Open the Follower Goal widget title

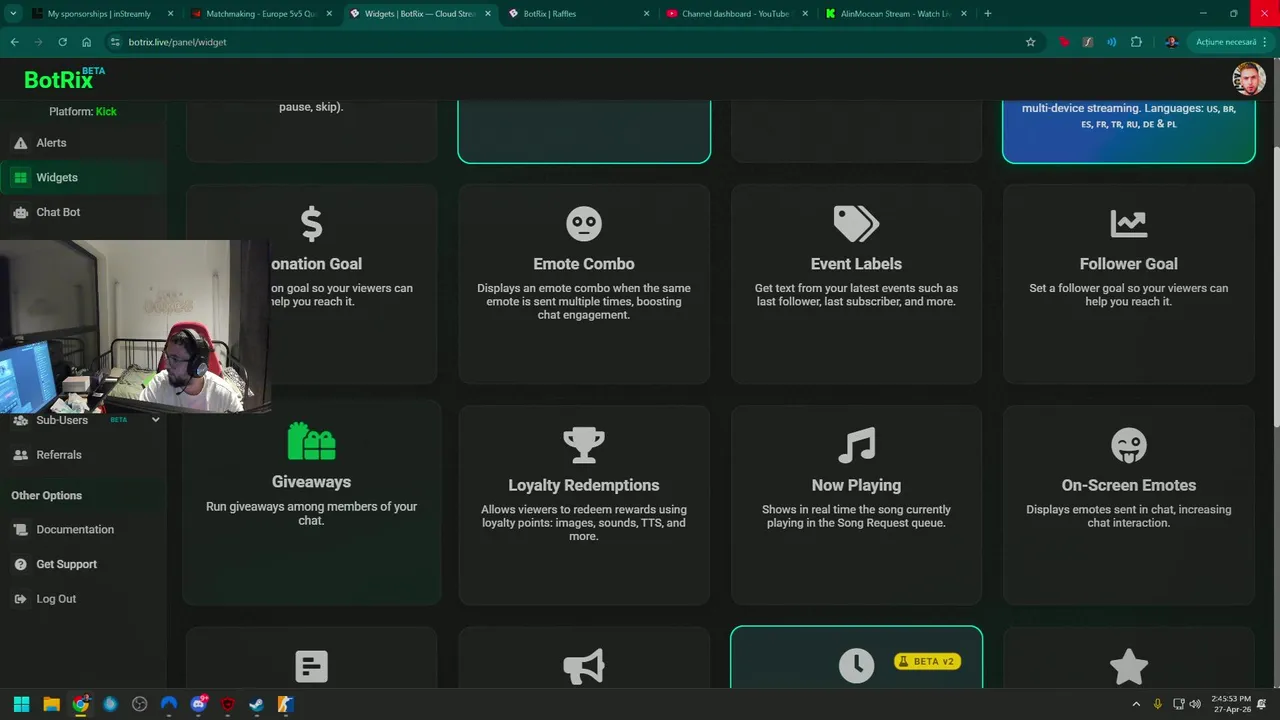1129,264
